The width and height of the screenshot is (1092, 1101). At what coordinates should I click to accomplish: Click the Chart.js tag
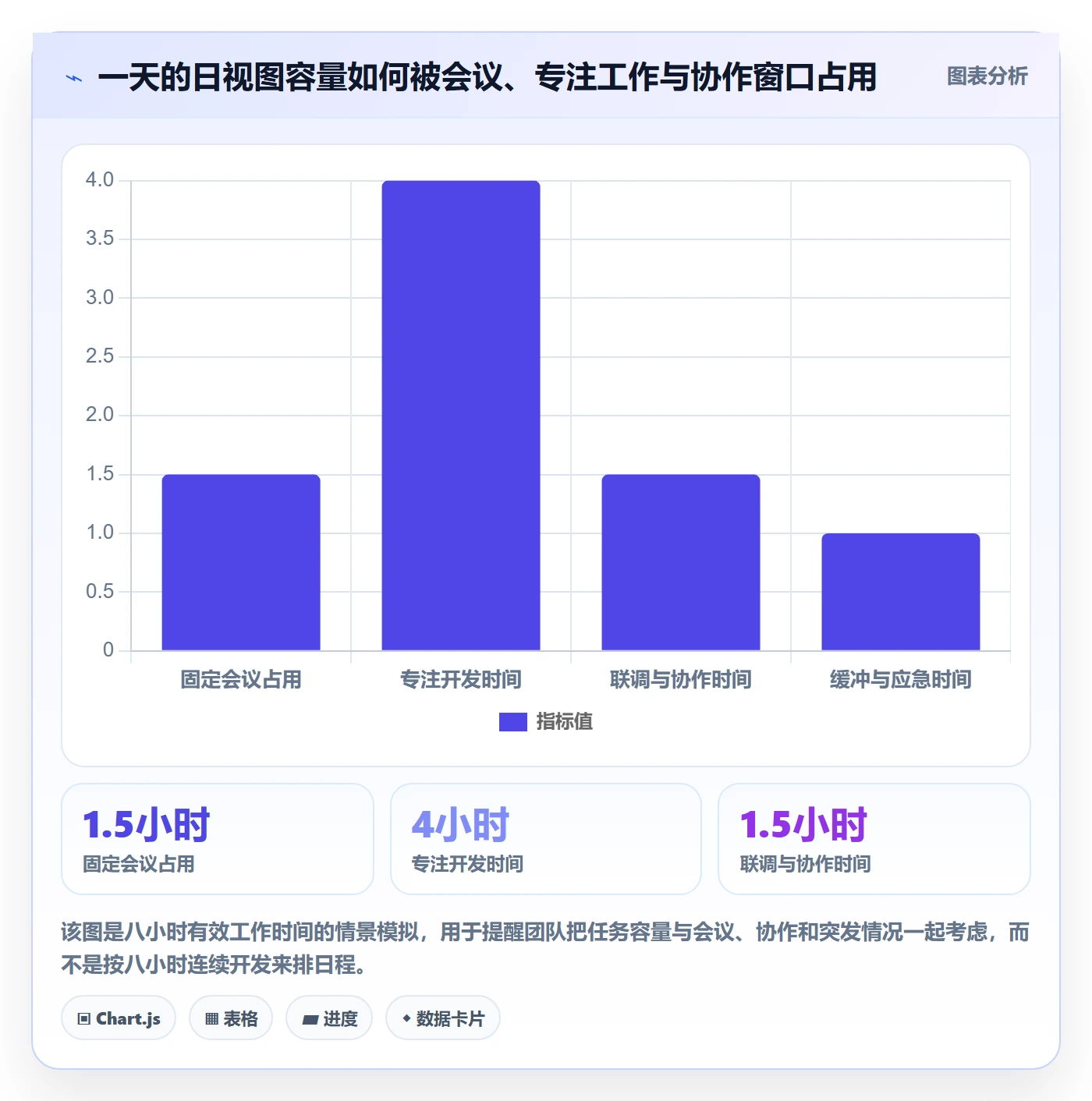(119, 1018)
